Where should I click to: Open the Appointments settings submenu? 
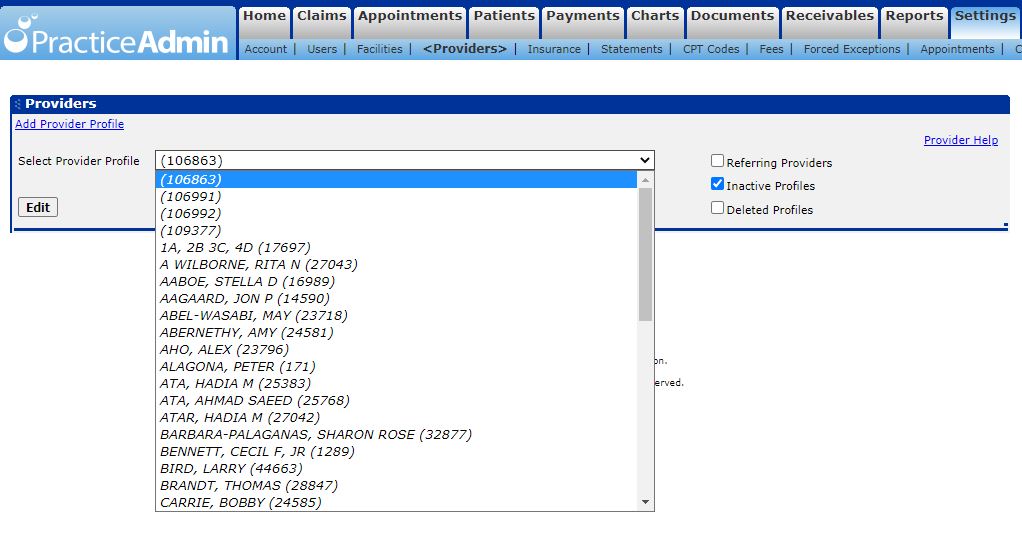(x=957, y=49)
